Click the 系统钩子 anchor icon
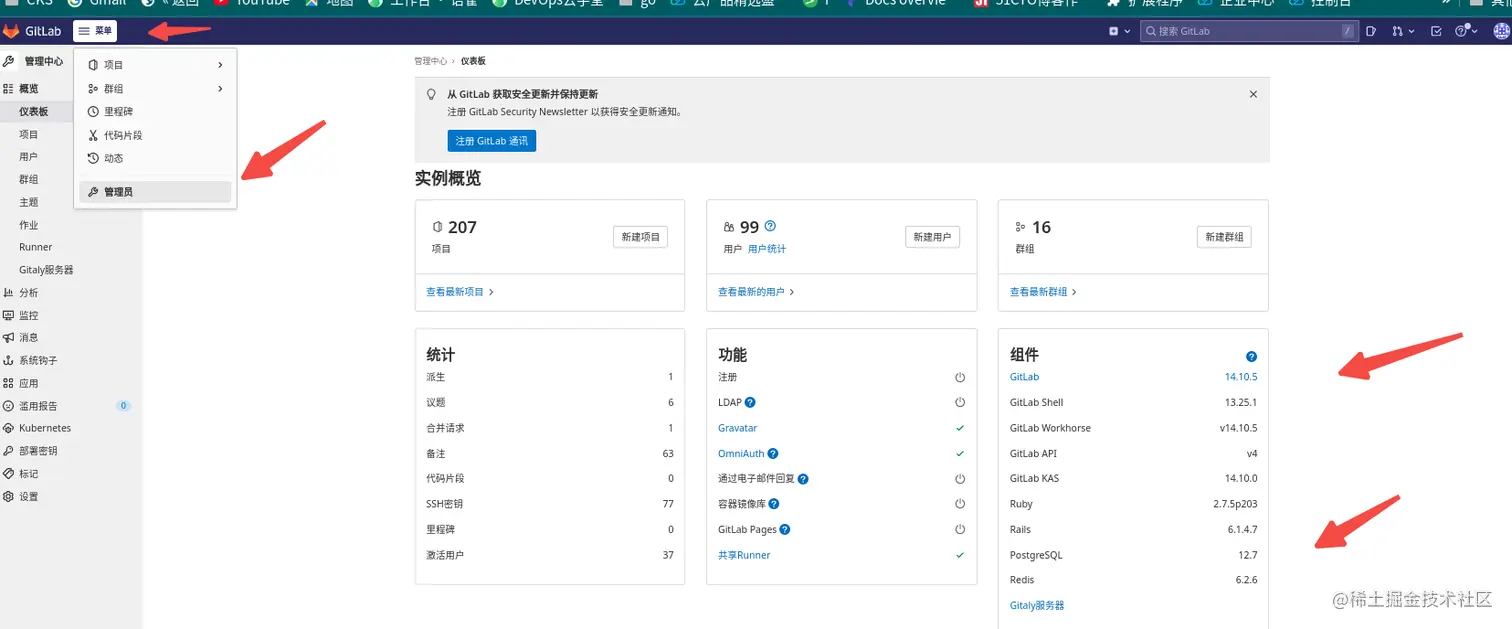The width and height of the screenshot is (1512, 629). (8, 360)
